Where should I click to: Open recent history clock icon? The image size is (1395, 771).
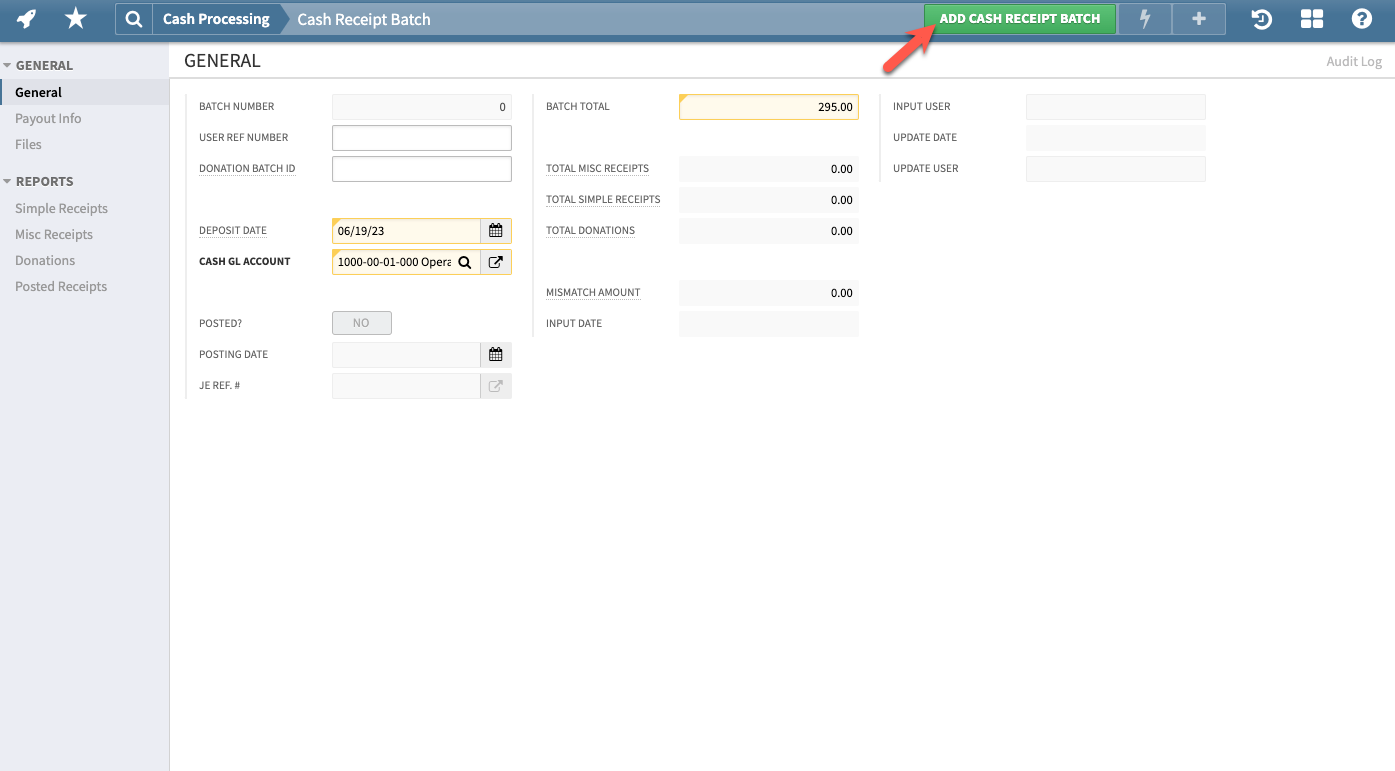(x=1261, y=18)
